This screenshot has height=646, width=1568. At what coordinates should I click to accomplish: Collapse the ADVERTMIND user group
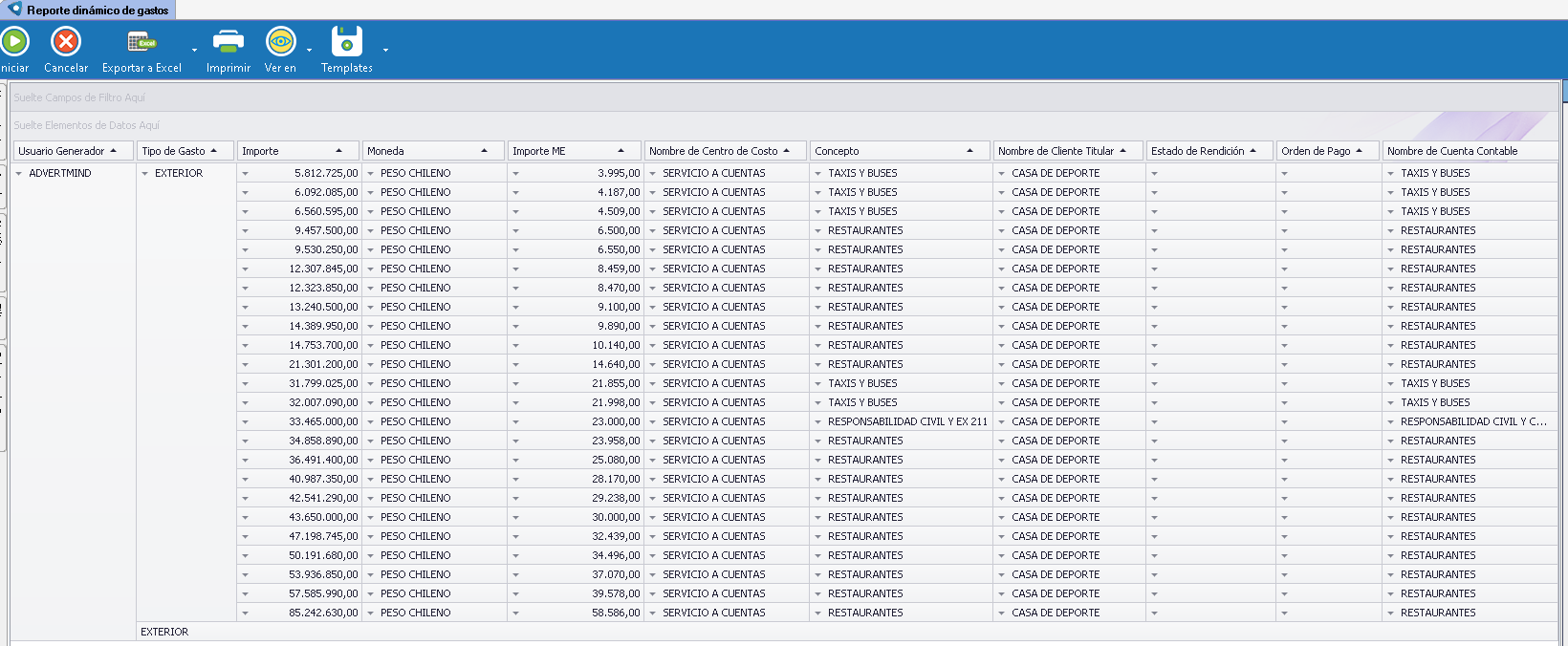19,174
